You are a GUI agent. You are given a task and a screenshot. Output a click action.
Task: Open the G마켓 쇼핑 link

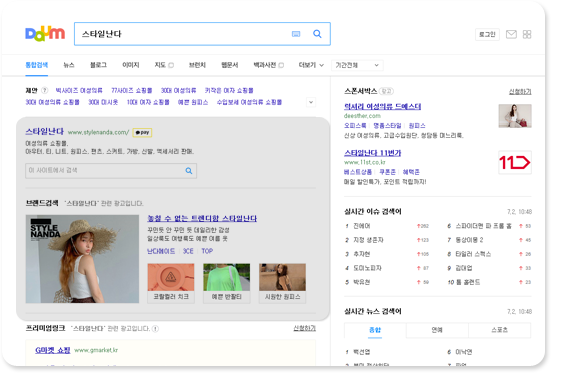point(53,350)
